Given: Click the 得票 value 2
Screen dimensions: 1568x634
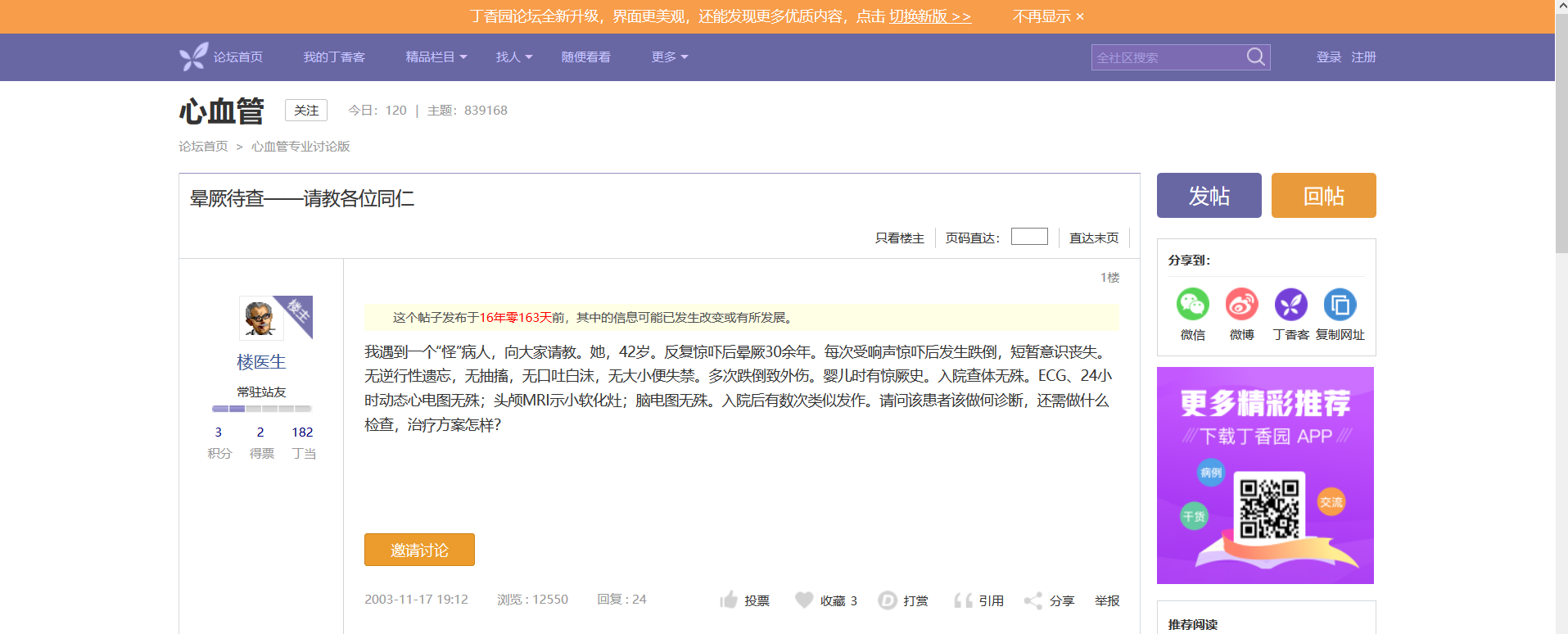Looking at the screenshot, I should 260,432.
